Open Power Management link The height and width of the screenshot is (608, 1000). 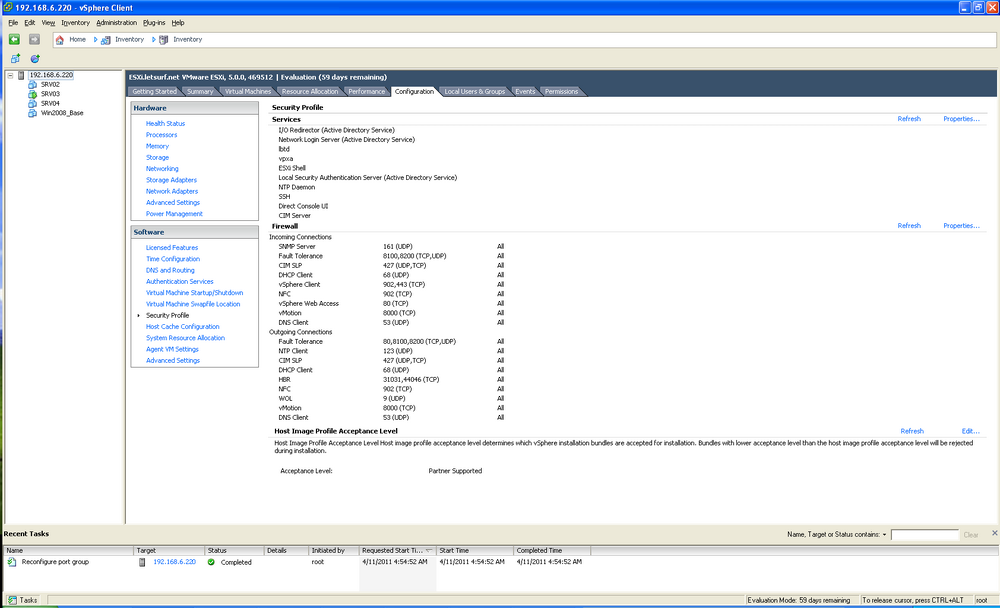tap(174, 214)
